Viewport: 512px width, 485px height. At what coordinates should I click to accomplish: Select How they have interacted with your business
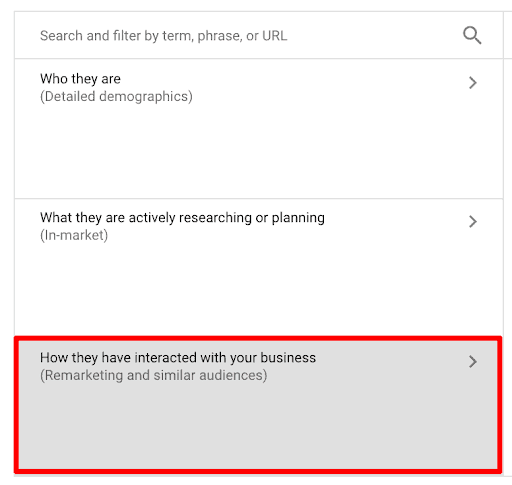[258, 405]
